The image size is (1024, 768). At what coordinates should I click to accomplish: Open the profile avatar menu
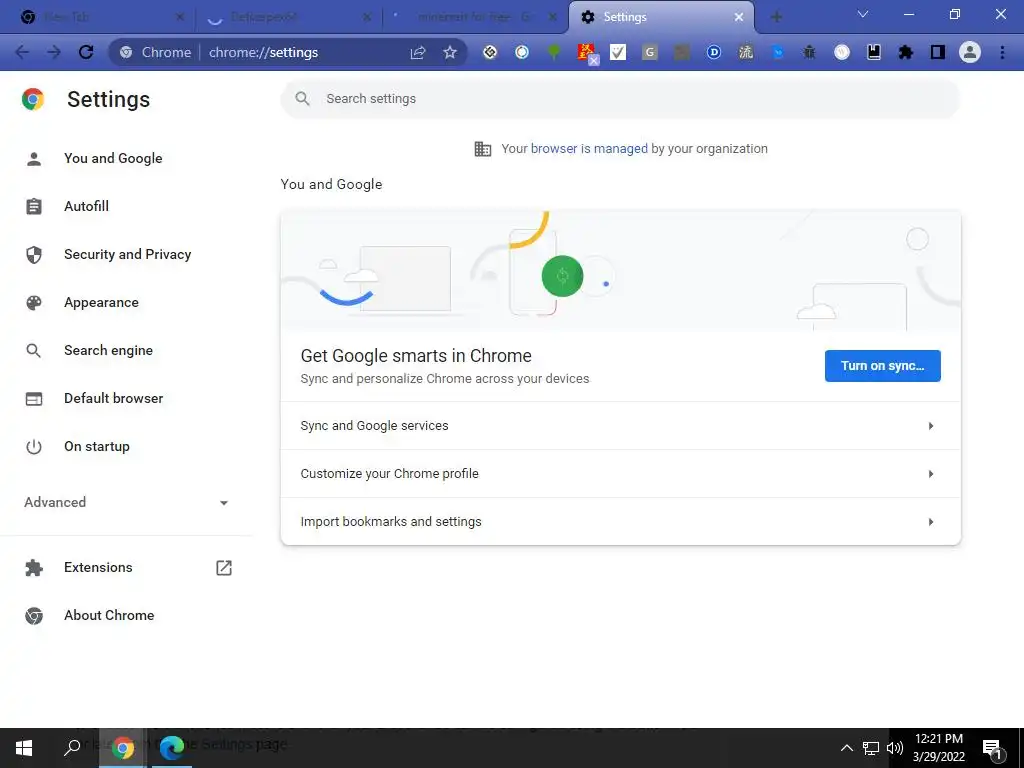(970, 52)
